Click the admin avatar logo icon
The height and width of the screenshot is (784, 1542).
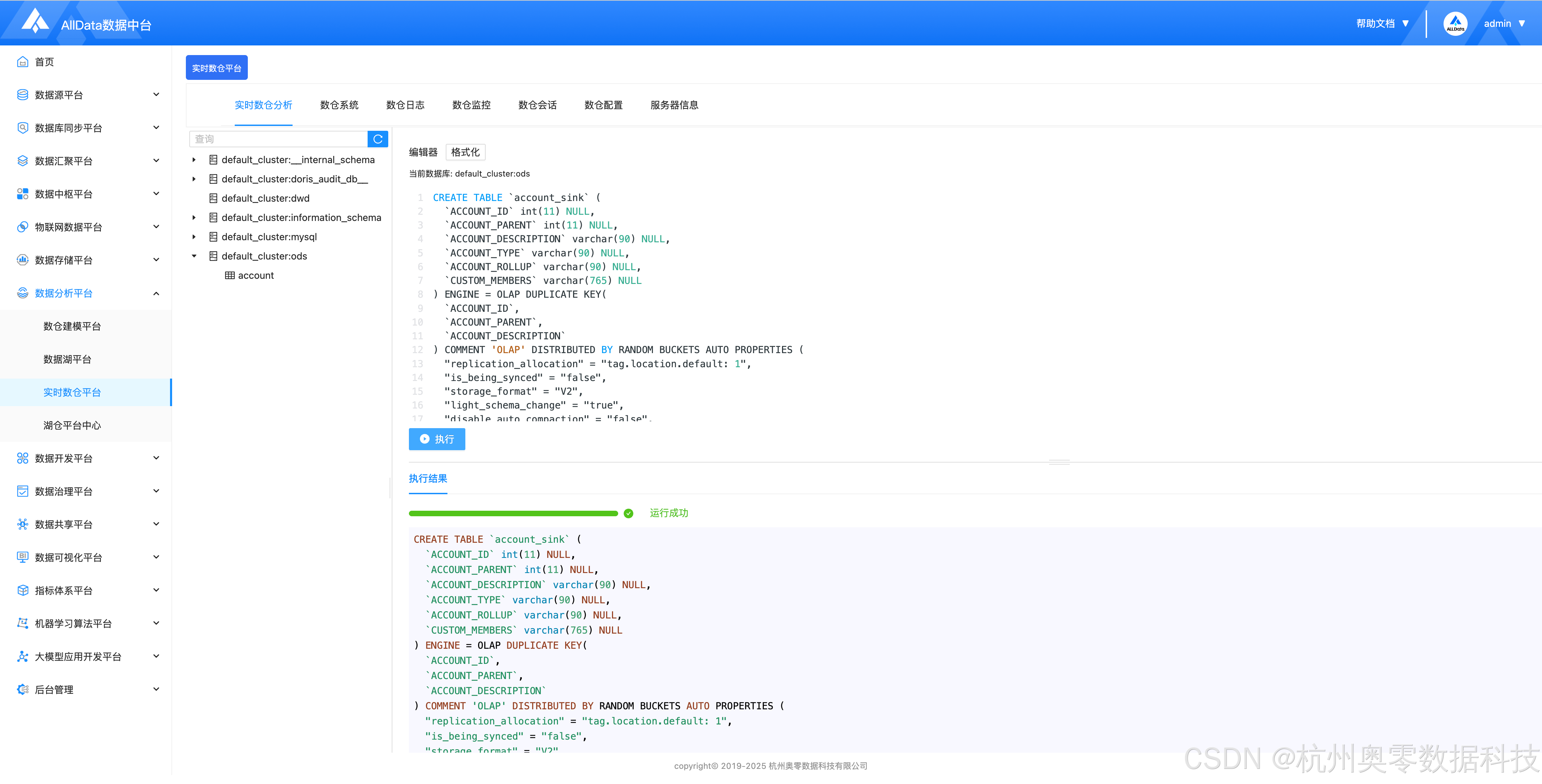[1455, 24]
